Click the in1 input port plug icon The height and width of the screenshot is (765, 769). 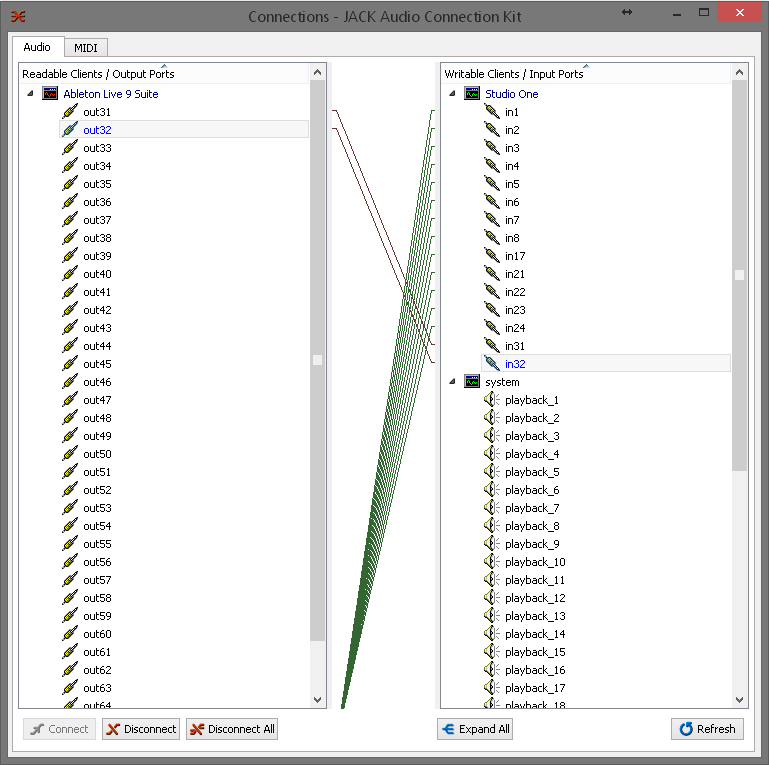pos(491,112)
